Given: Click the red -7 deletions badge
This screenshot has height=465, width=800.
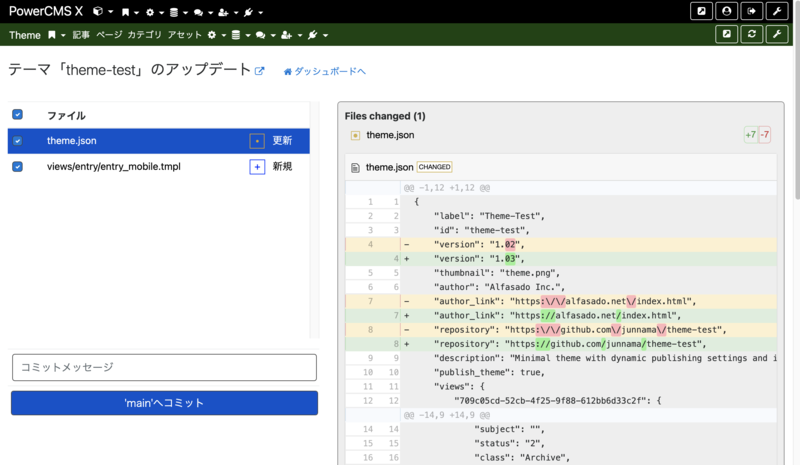Looking at the screenshot, I should point(764,135).
